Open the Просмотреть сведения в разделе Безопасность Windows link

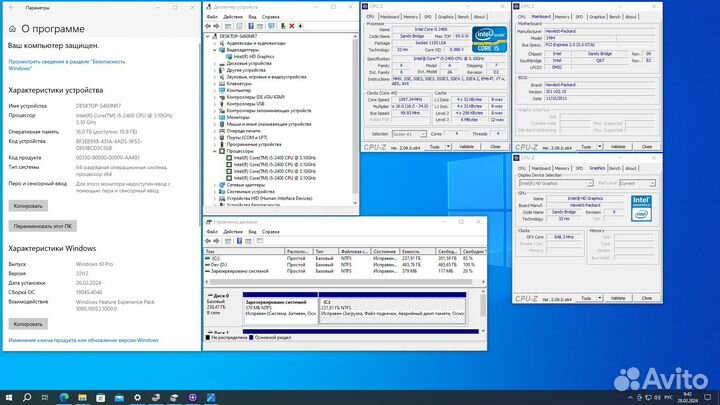pyautogui.click(x=67, y=65)
